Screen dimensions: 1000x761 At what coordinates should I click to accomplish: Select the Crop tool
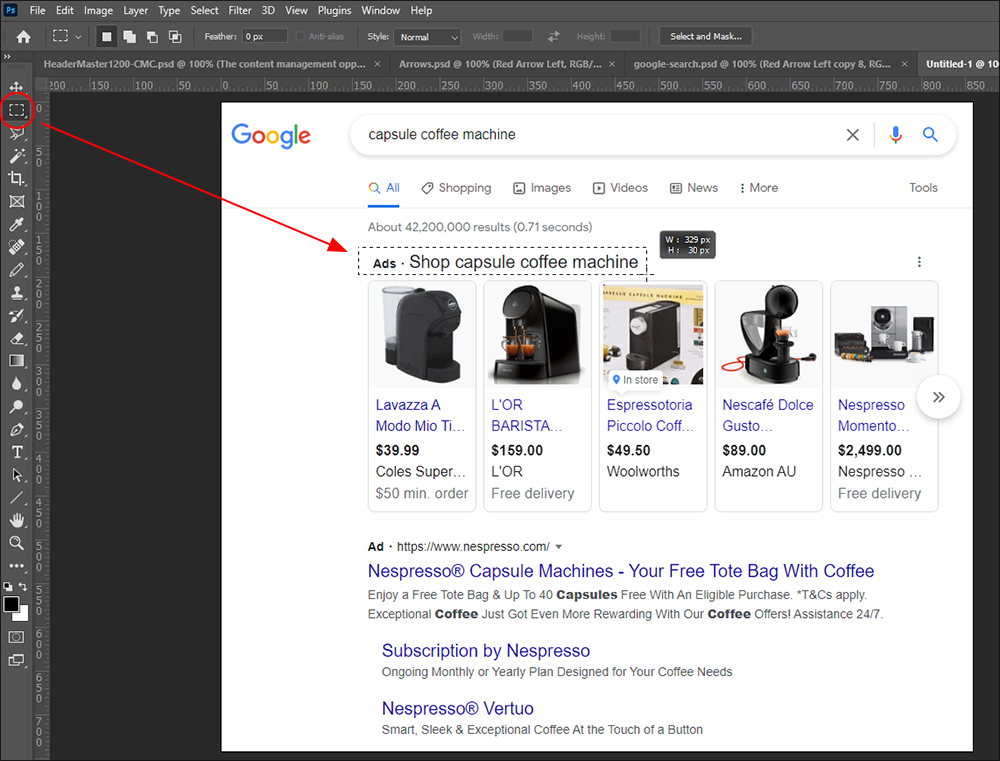17,179
